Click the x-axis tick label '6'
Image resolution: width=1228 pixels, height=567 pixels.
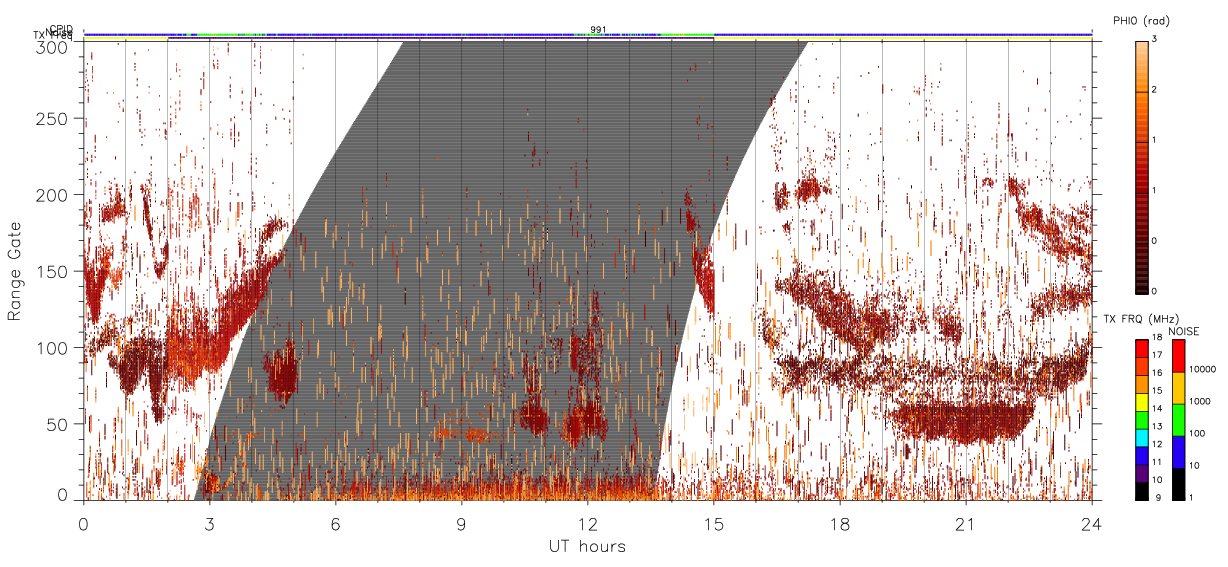click(336, 524)
